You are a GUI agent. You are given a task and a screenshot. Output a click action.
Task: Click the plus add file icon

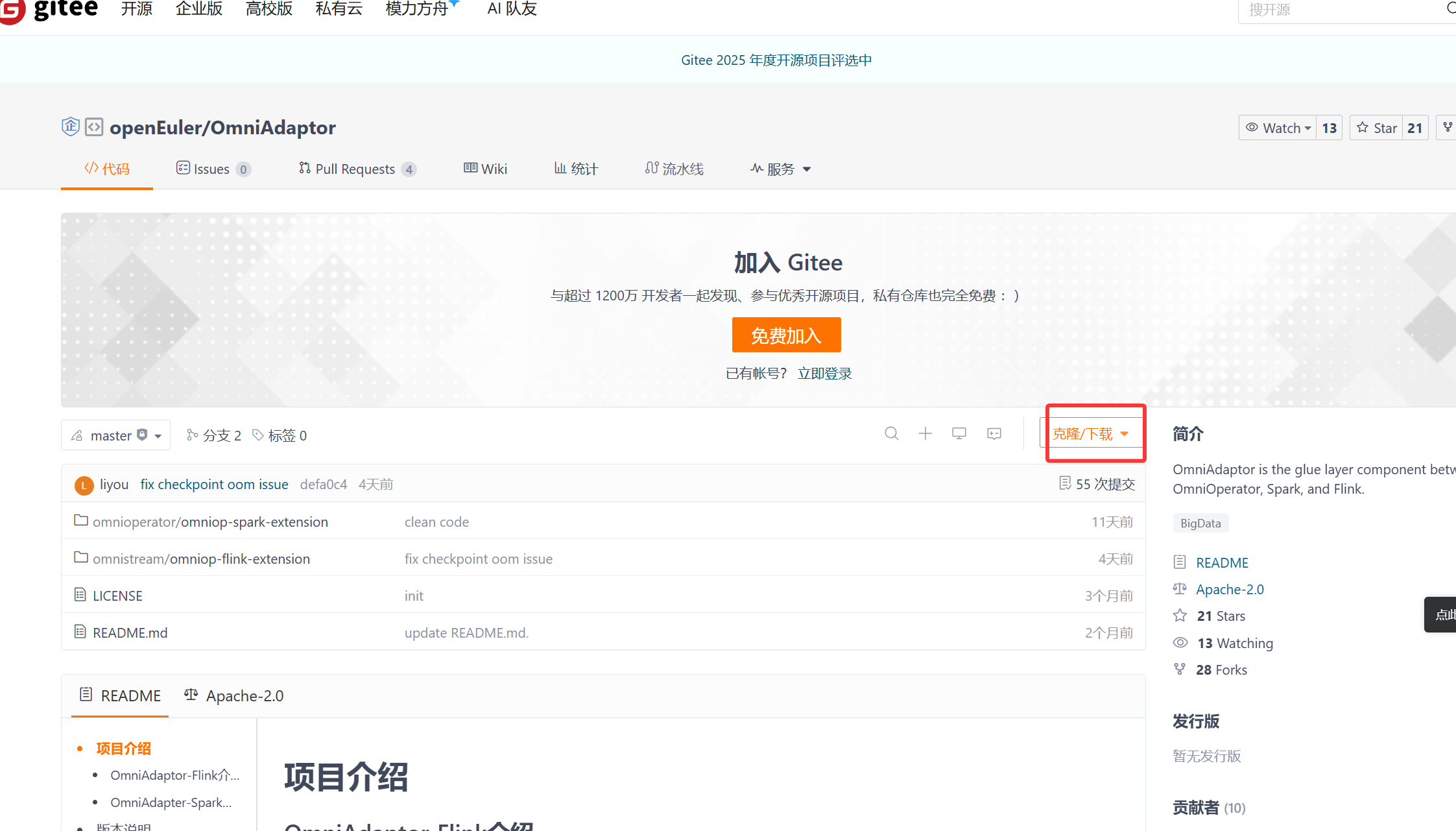925,433
